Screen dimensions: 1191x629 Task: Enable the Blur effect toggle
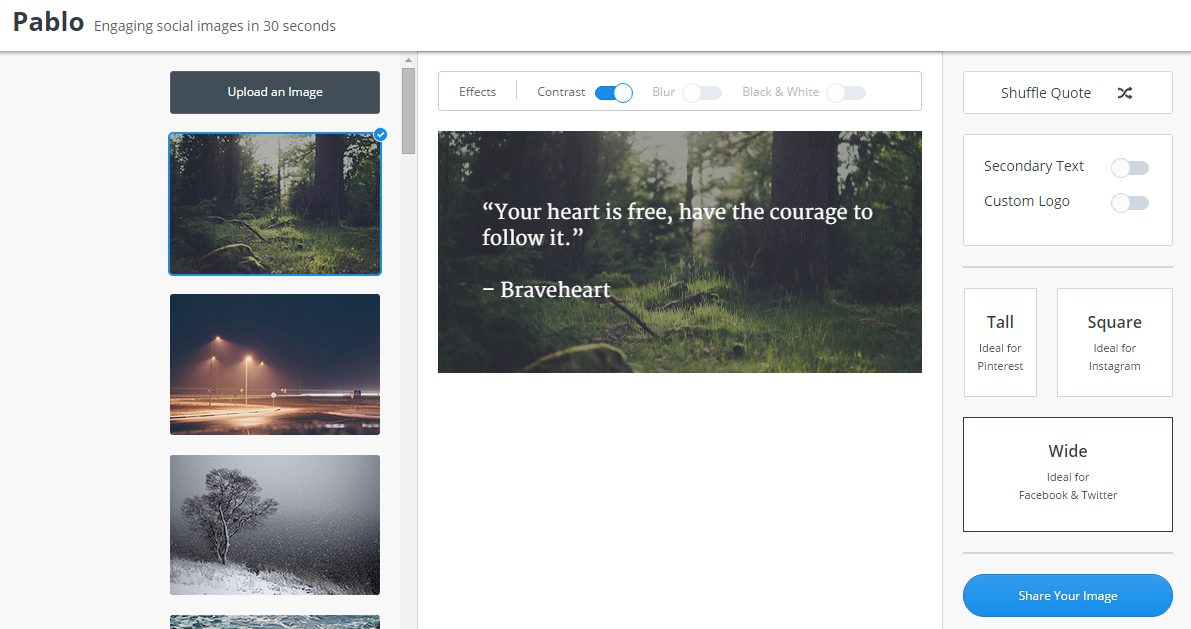pos(702,93)
